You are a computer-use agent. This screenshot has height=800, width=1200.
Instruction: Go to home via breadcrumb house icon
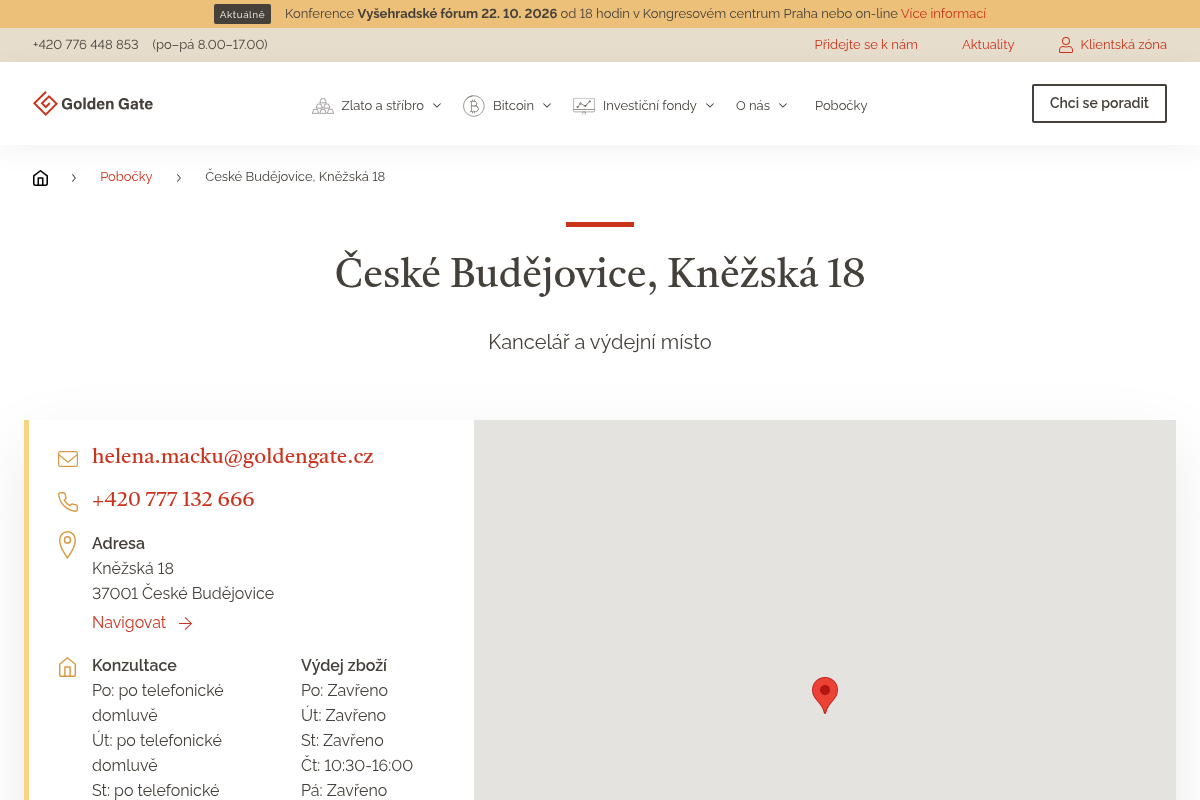click(41, 177)
